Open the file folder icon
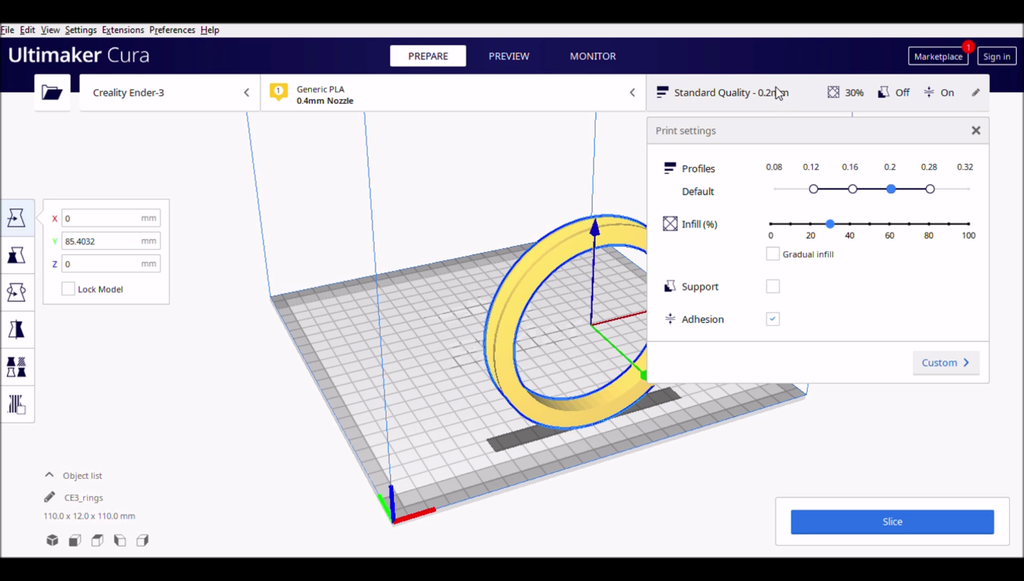This screenshot has height=581, width=1024. [52, 93]
